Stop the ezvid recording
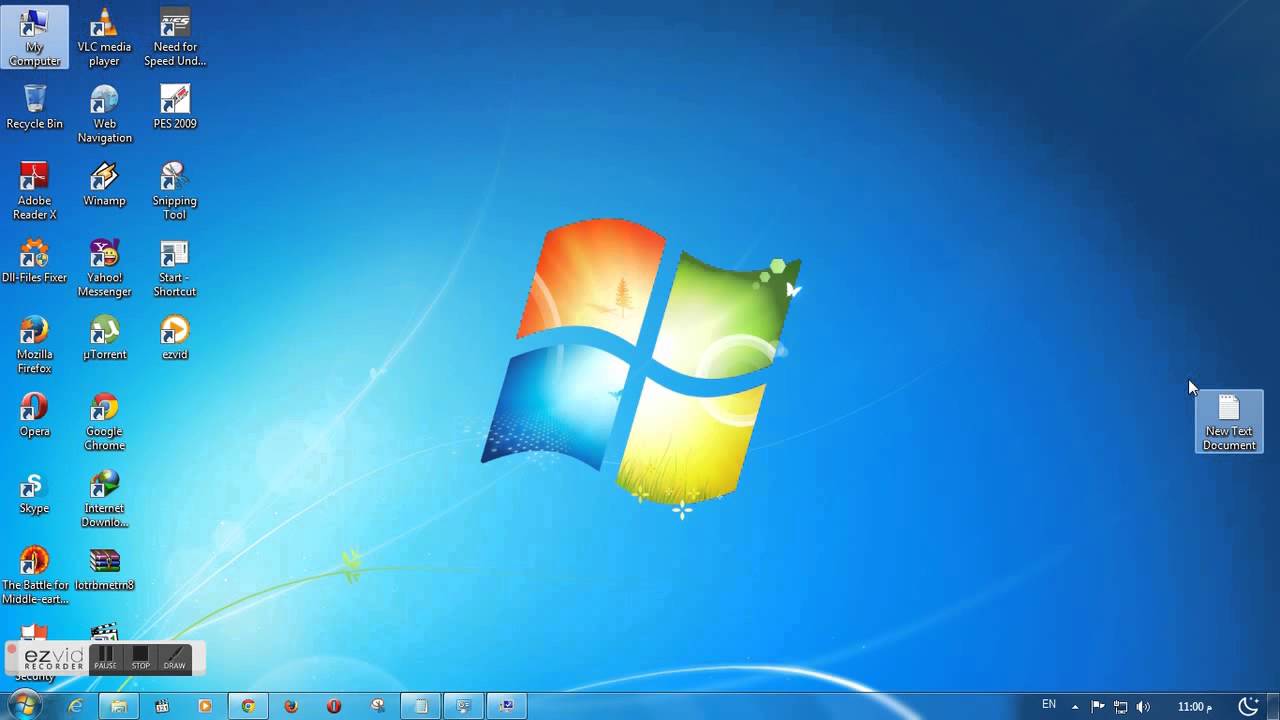1280x720 pixels. pyautogui.click(x=140, y=658)
